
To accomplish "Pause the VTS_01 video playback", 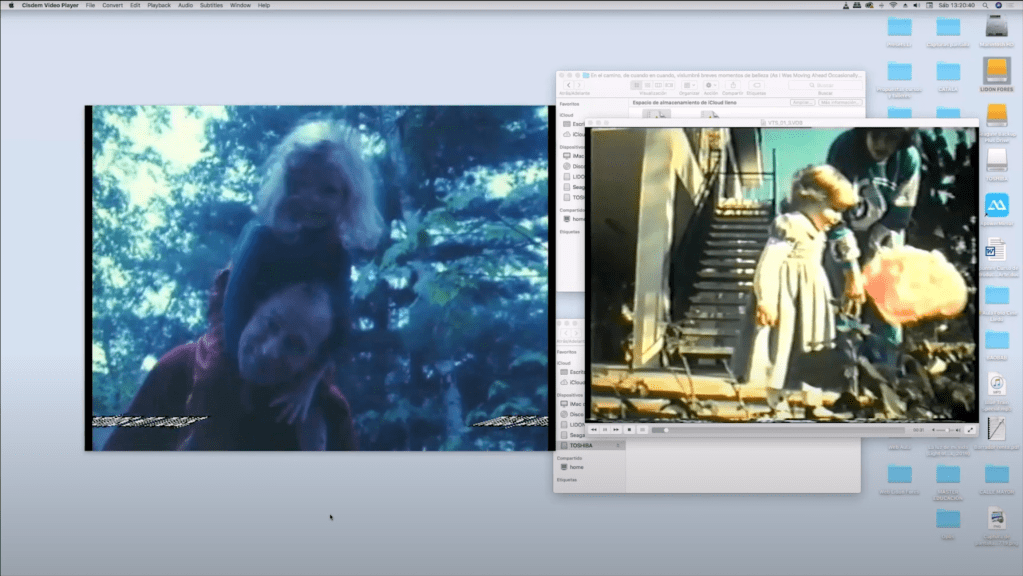I will [x=605, y=430].
